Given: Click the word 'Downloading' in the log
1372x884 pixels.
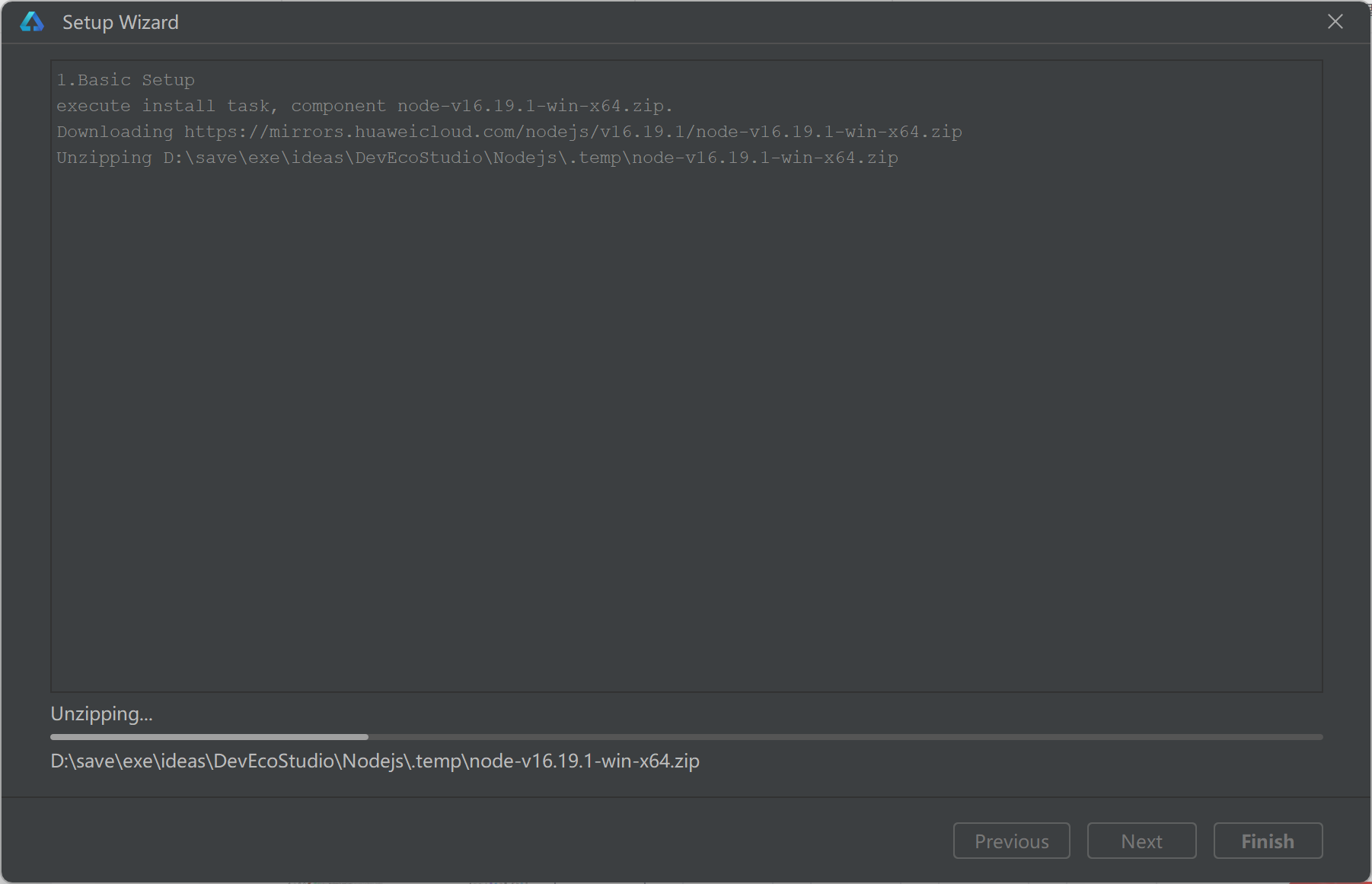Looking at the screenshot, I should 115,132.
